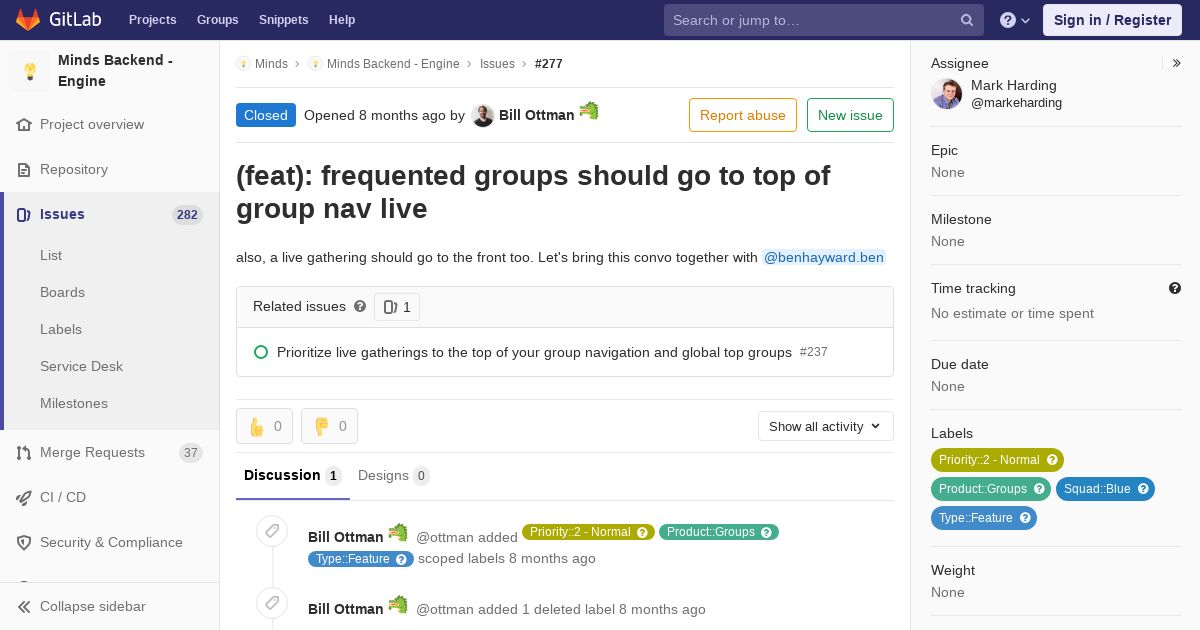Click the Repository file icon
Screen dimensions: 1200x630
24,170
